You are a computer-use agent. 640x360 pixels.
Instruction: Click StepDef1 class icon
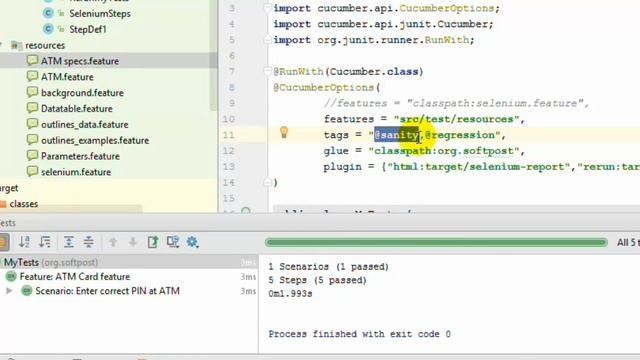(x=48, y=29)
